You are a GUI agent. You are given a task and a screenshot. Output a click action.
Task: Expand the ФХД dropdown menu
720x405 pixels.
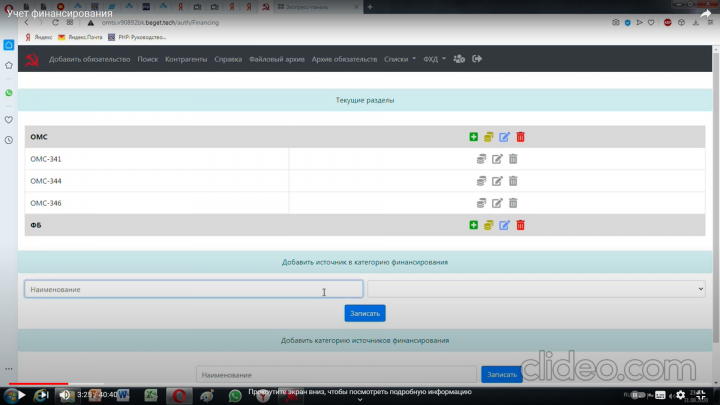(434, 59)
